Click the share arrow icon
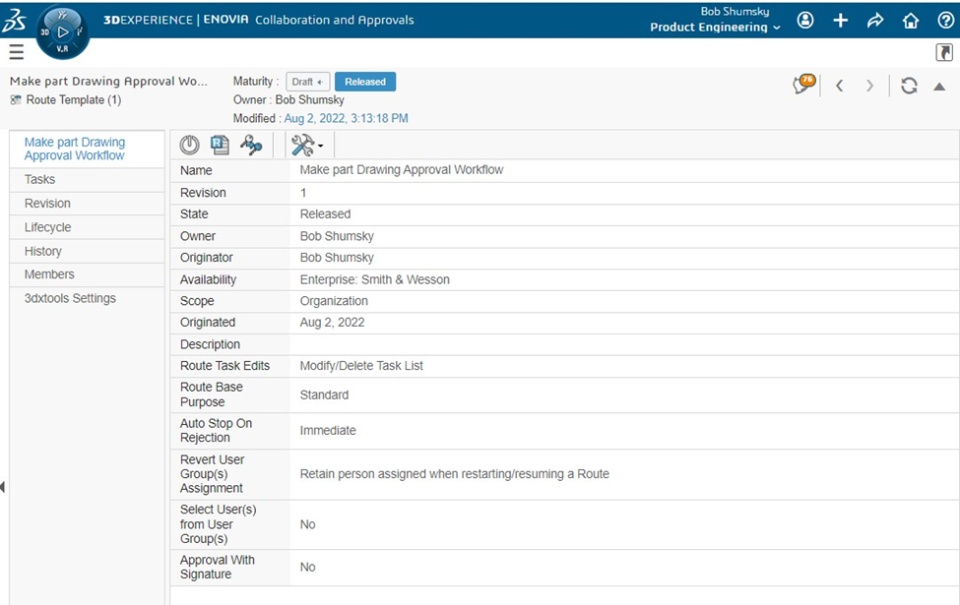 pyautogui.click(x=876, y=20)
